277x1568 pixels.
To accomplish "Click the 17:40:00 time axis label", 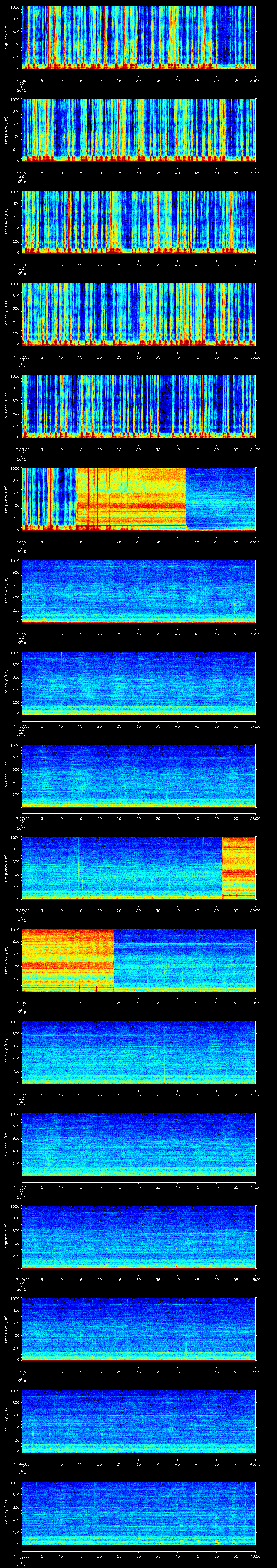I will click(21, 1095).
